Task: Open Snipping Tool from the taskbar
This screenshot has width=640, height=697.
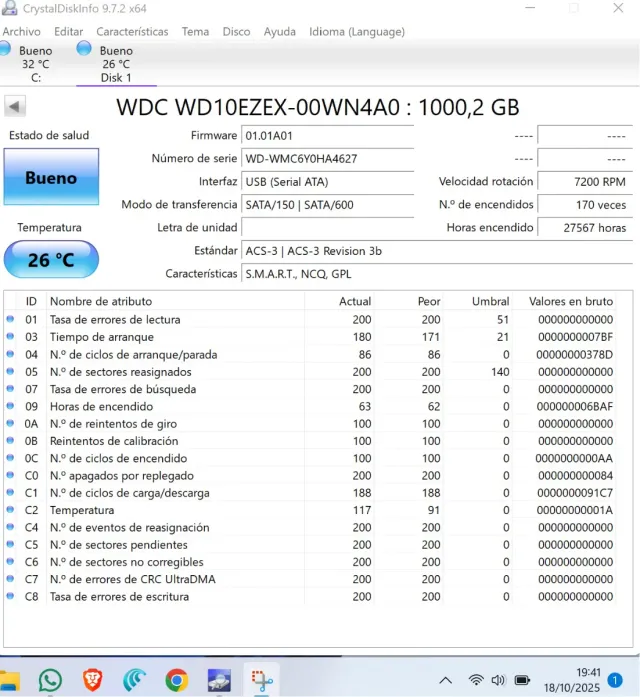Action: click(261, 681)
